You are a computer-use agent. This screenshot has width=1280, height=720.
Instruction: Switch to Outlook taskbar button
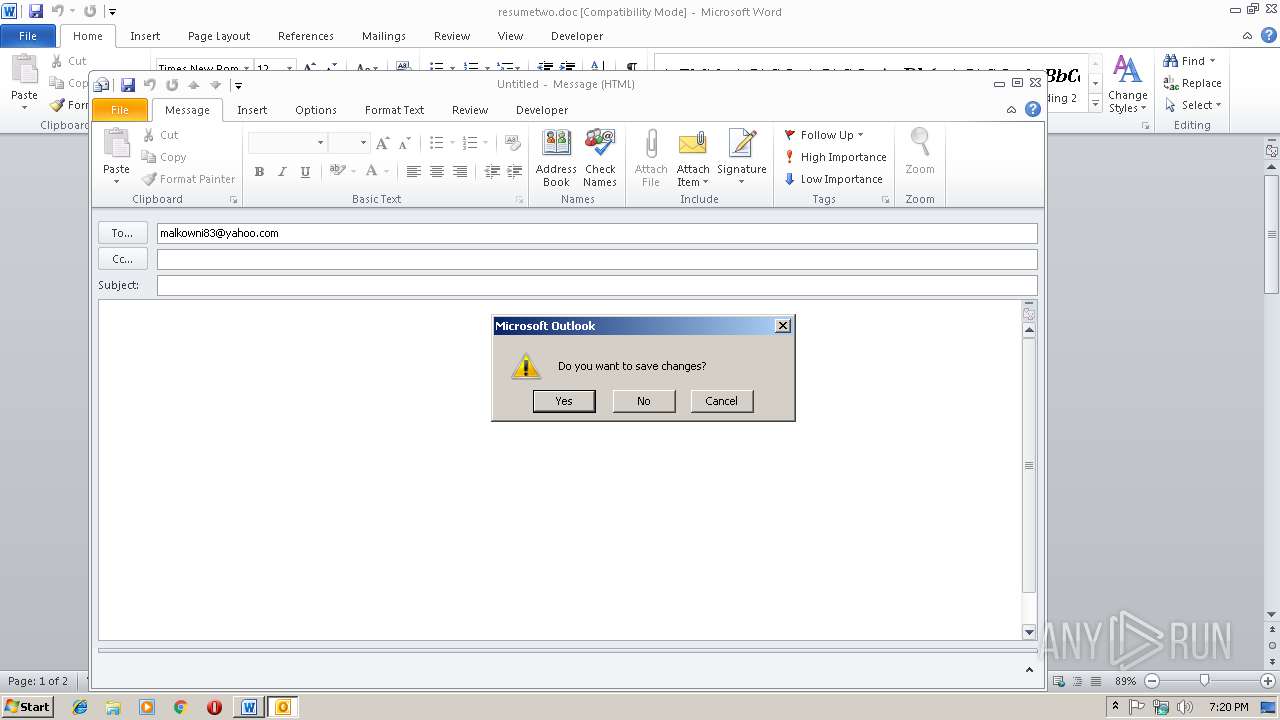pos(283,707)
